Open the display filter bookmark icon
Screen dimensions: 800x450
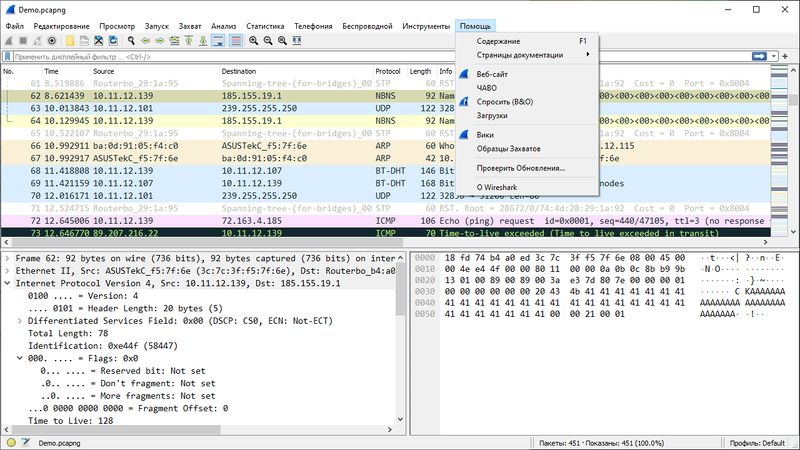coord(7,57)
